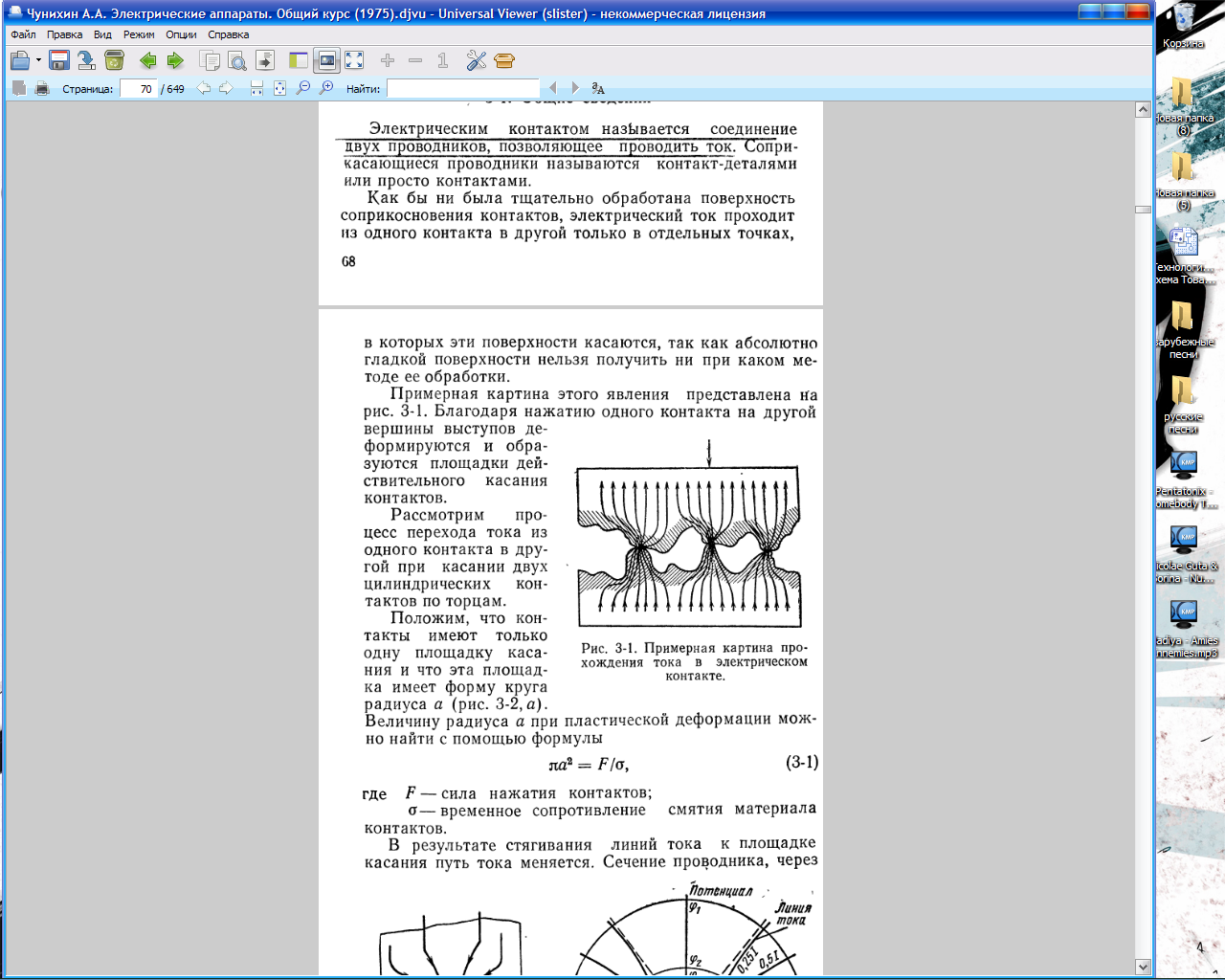Zoom in with magnifier plus icon
The width and height of the screenshot is (1225, 980).
325,88
